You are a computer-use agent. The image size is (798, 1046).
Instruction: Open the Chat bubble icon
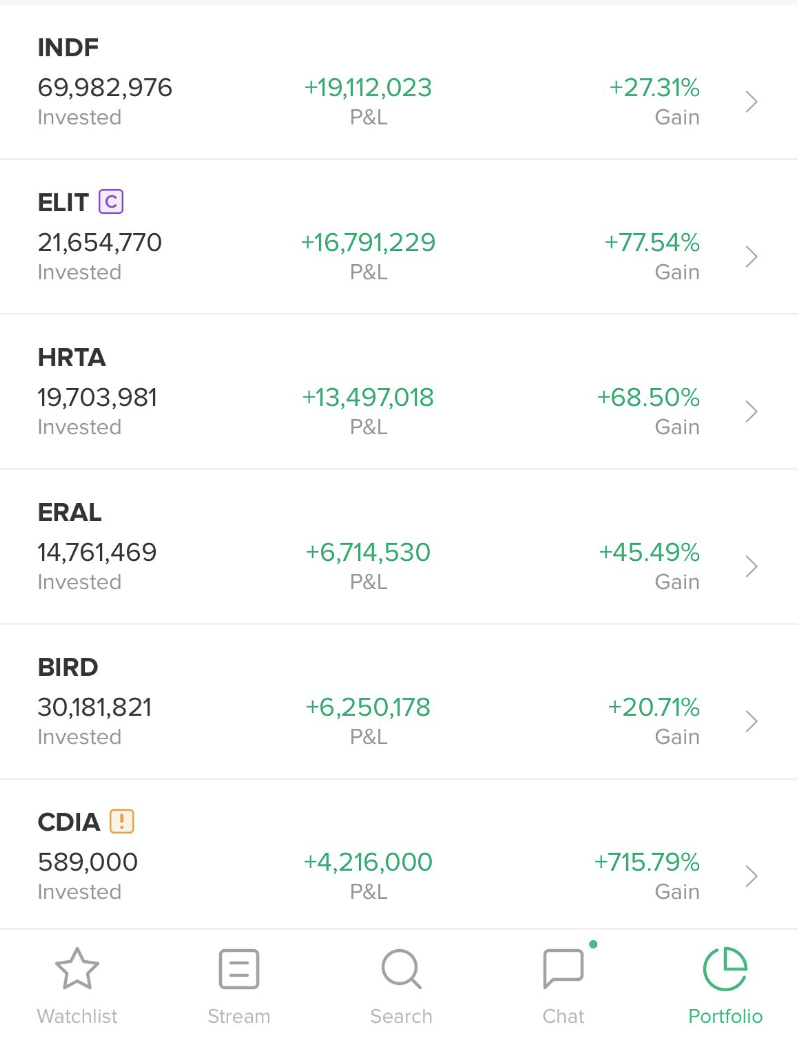(x=563, y=969)
